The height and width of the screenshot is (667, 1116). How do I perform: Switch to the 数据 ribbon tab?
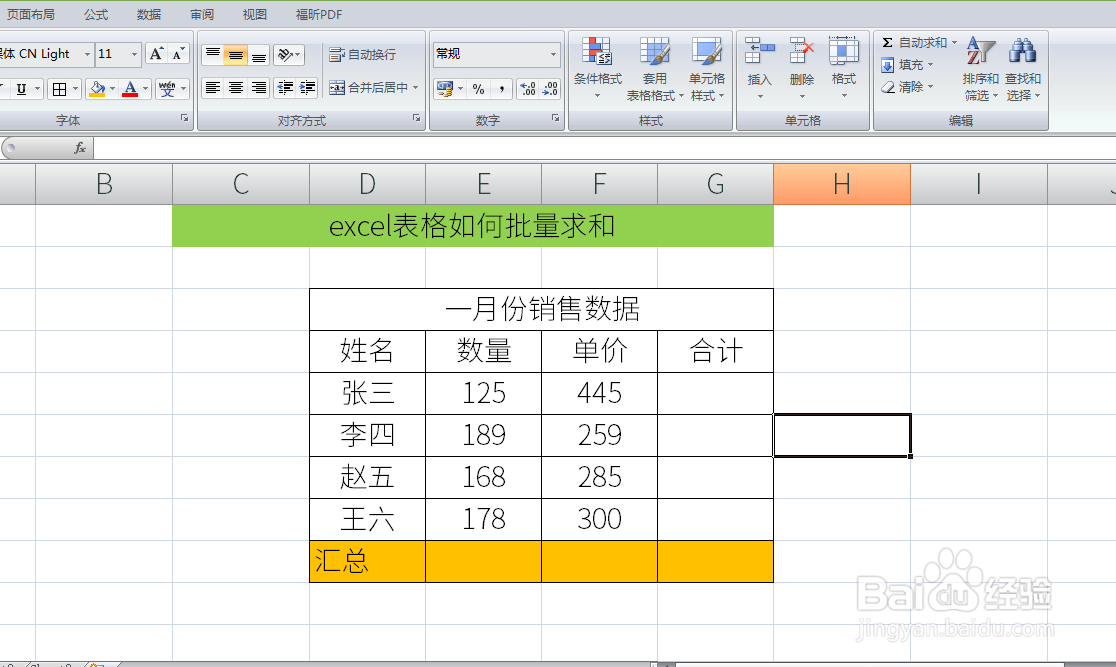(148, 14)
